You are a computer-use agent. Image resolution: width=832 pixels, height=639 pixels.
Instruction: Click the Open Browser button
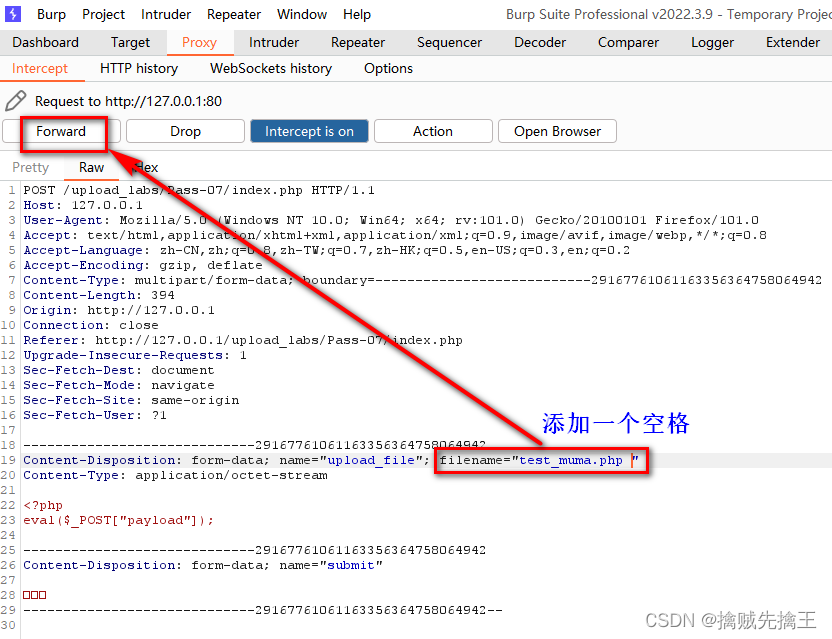pyautogui.click(x=557, y=131)
